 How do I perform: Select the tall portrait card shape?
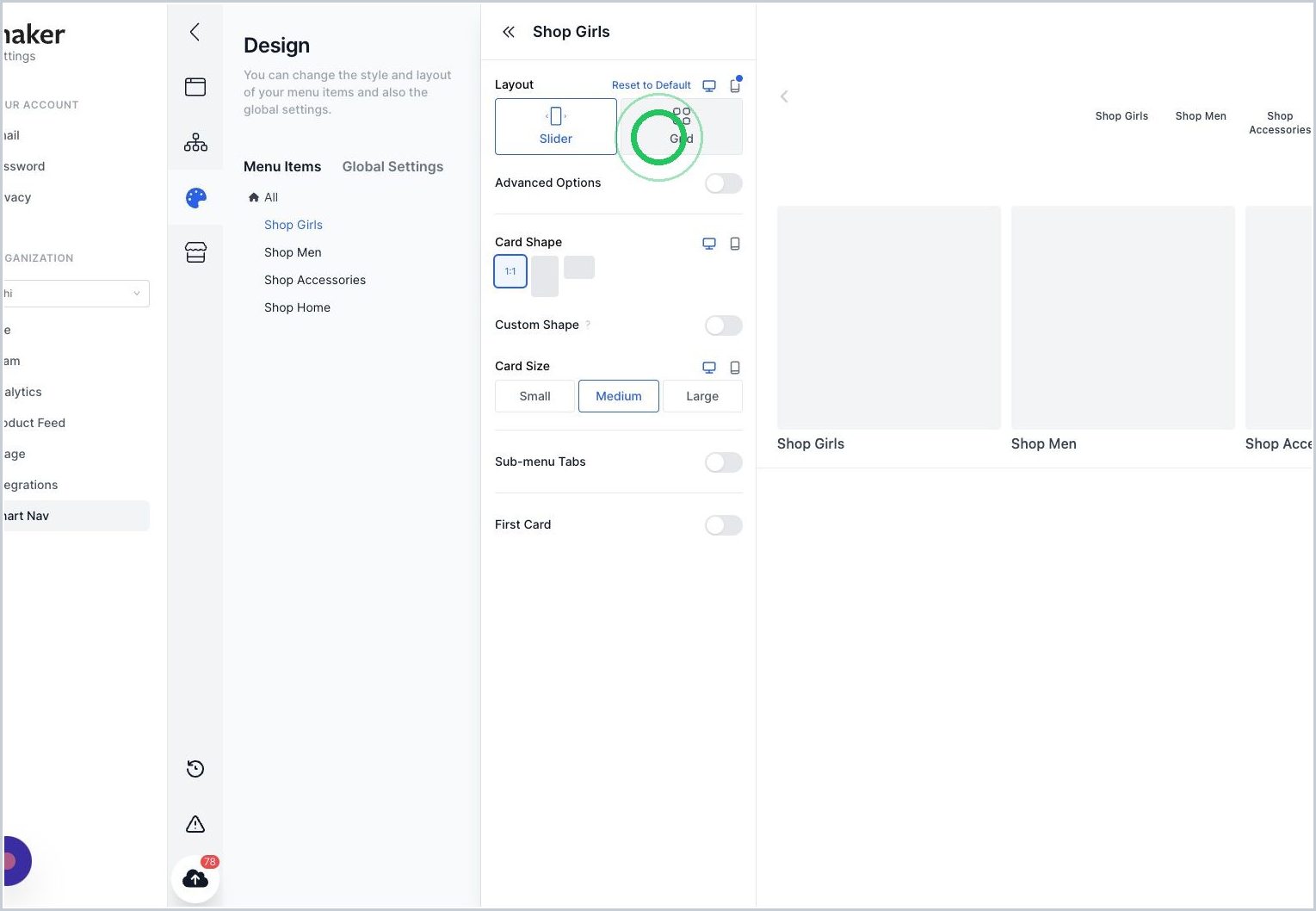545,276
